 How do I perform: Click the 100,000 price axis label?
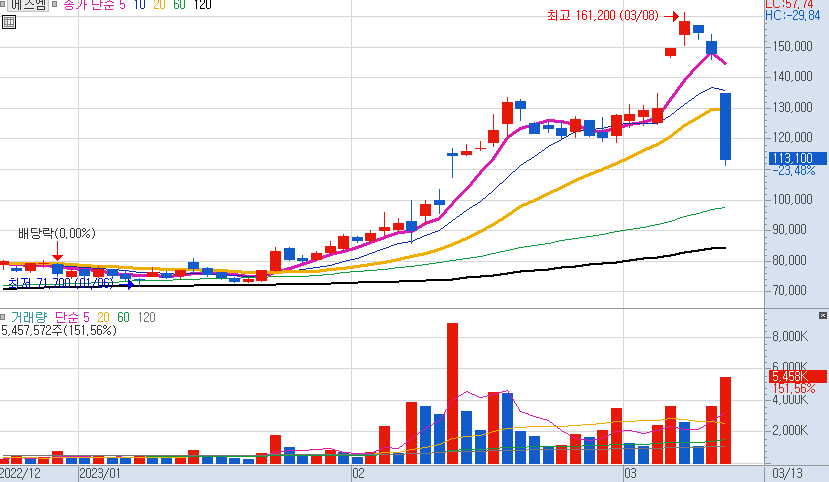[x=793, y=199]
